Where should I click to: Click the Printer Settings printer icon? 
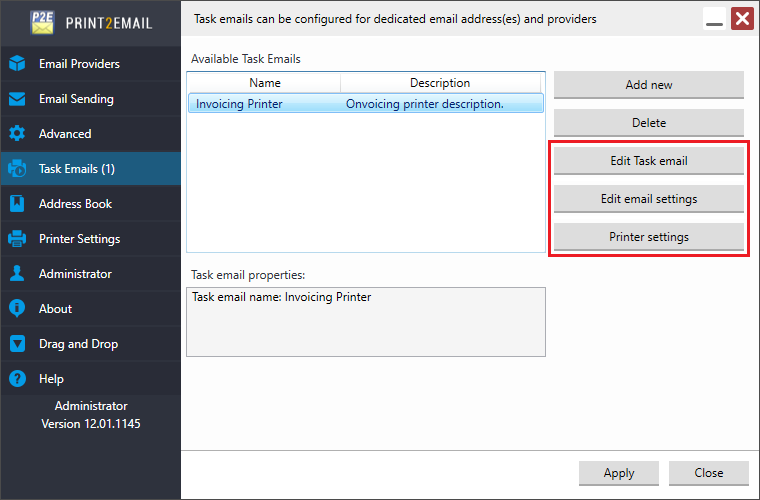point(17,239)
